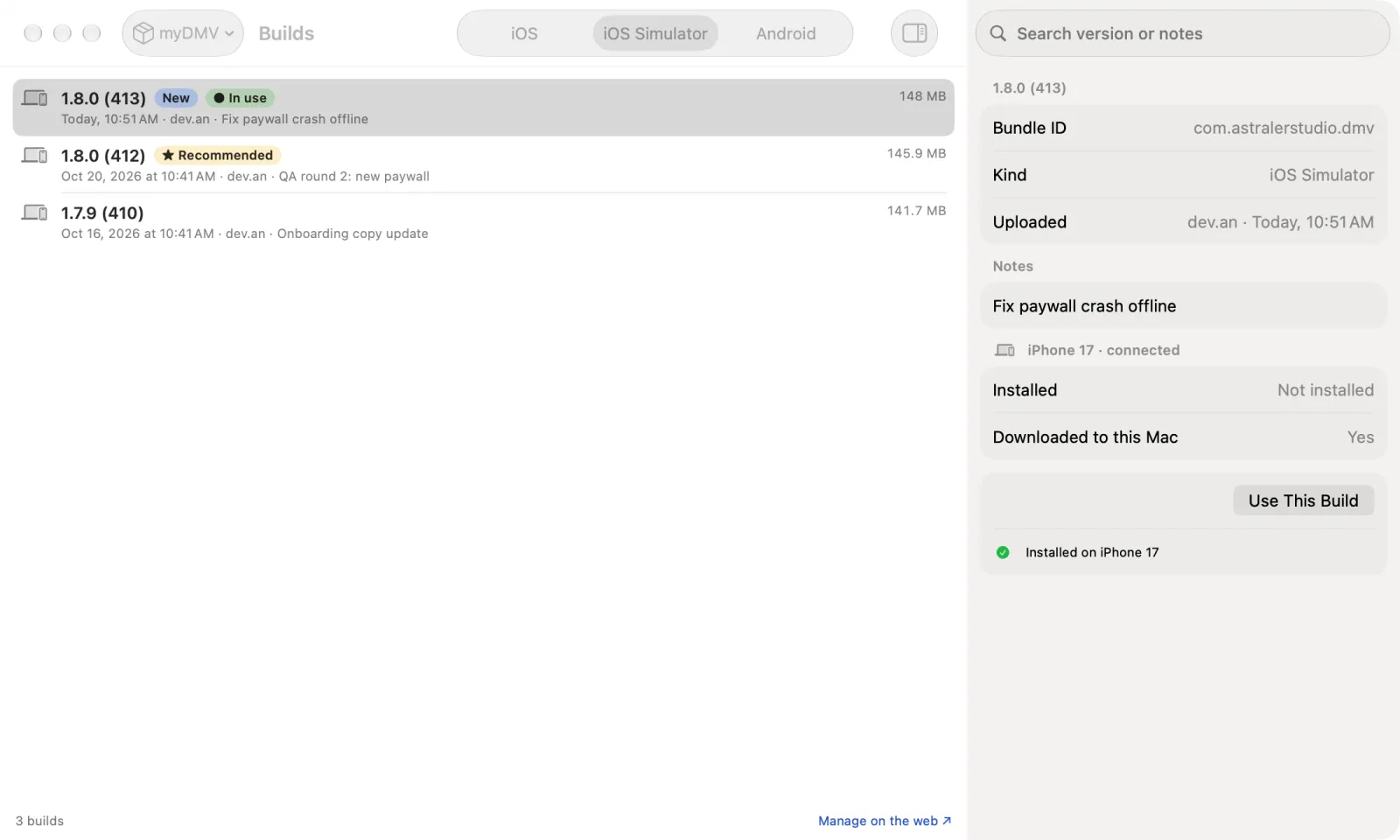Click 'QA round 2: new paywall' note
Viewport: 1400px width, 840px height.
(353, 177)
